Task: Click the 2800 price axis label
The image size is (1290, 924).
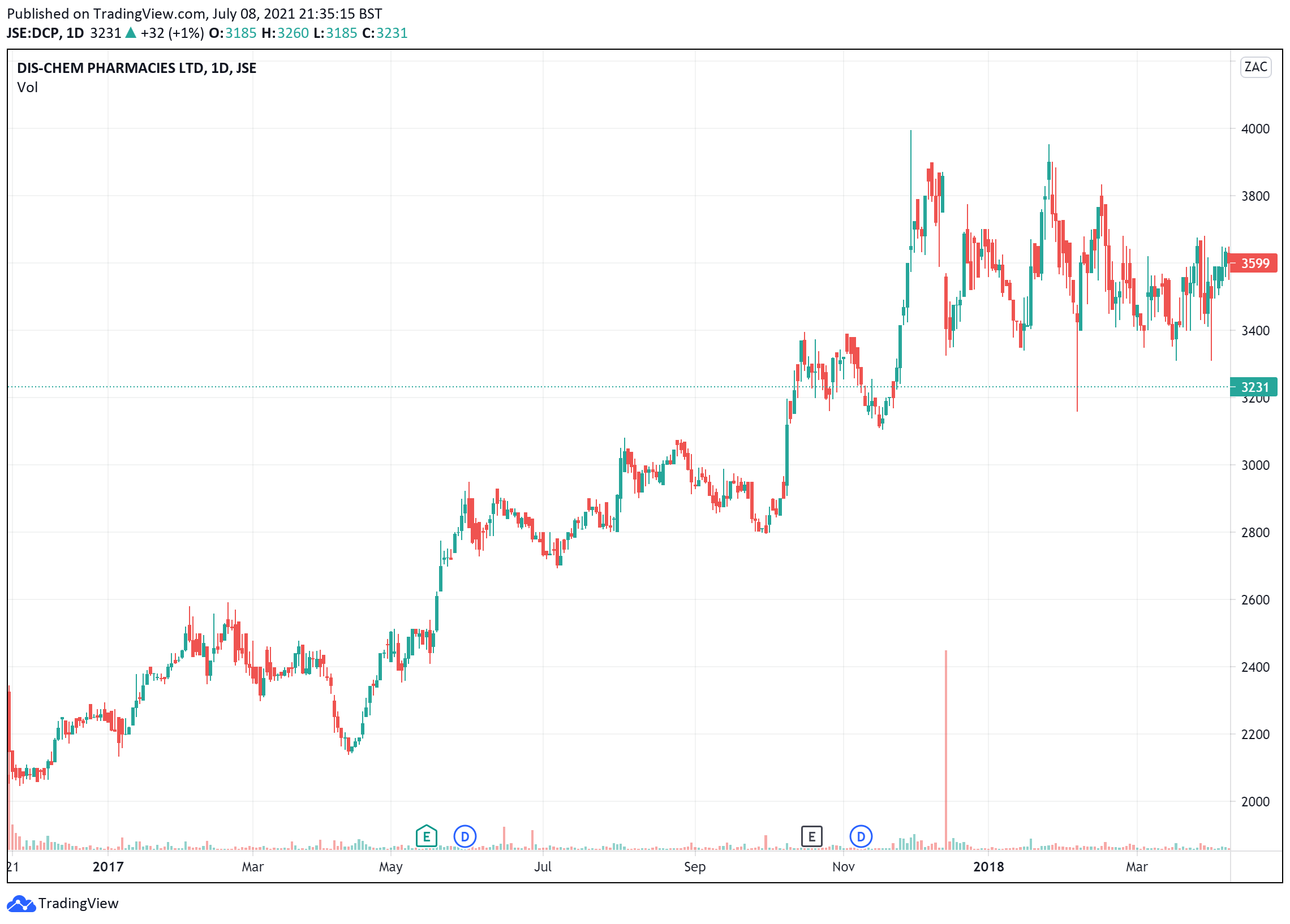Action: pyautogui.click(x=1255, y=533)
